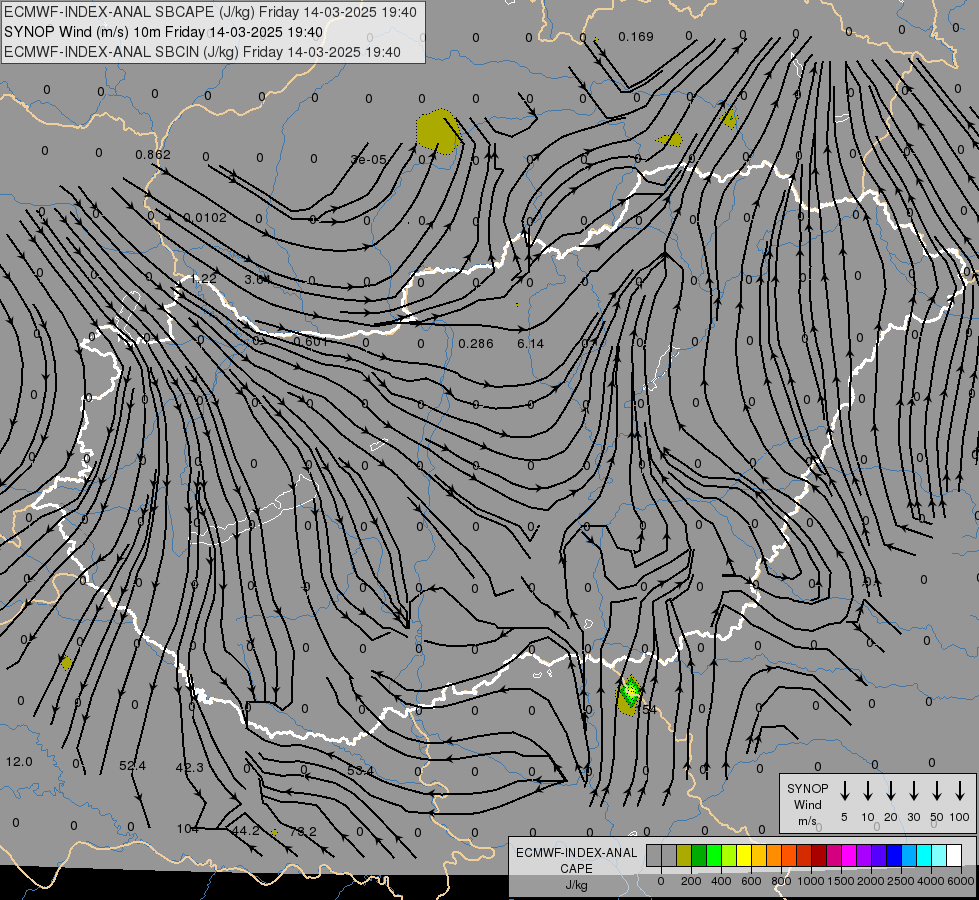
Task: Click the map value 53.4
Action: [x=360, y=771]
